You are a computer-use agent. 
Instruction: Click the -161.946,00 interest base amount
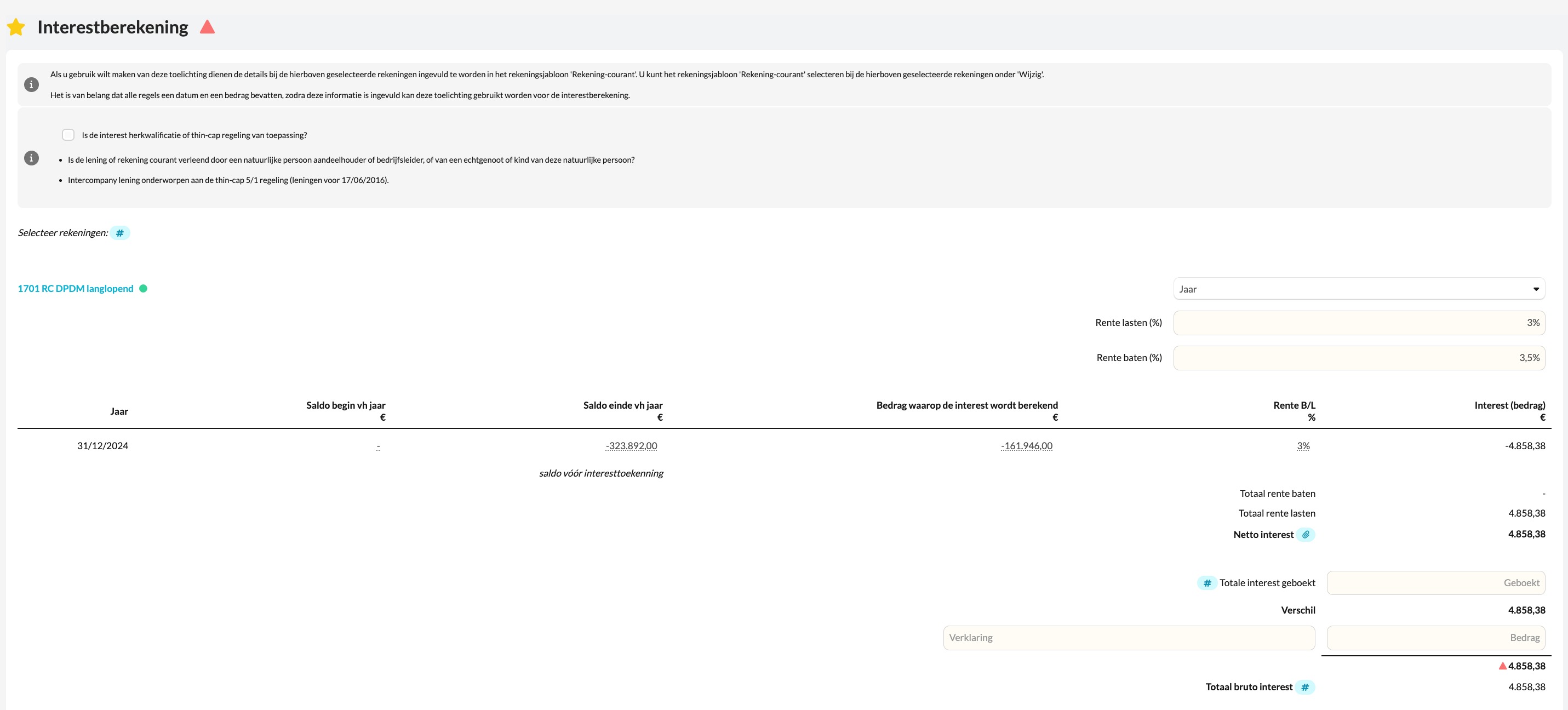[1026, 446]
